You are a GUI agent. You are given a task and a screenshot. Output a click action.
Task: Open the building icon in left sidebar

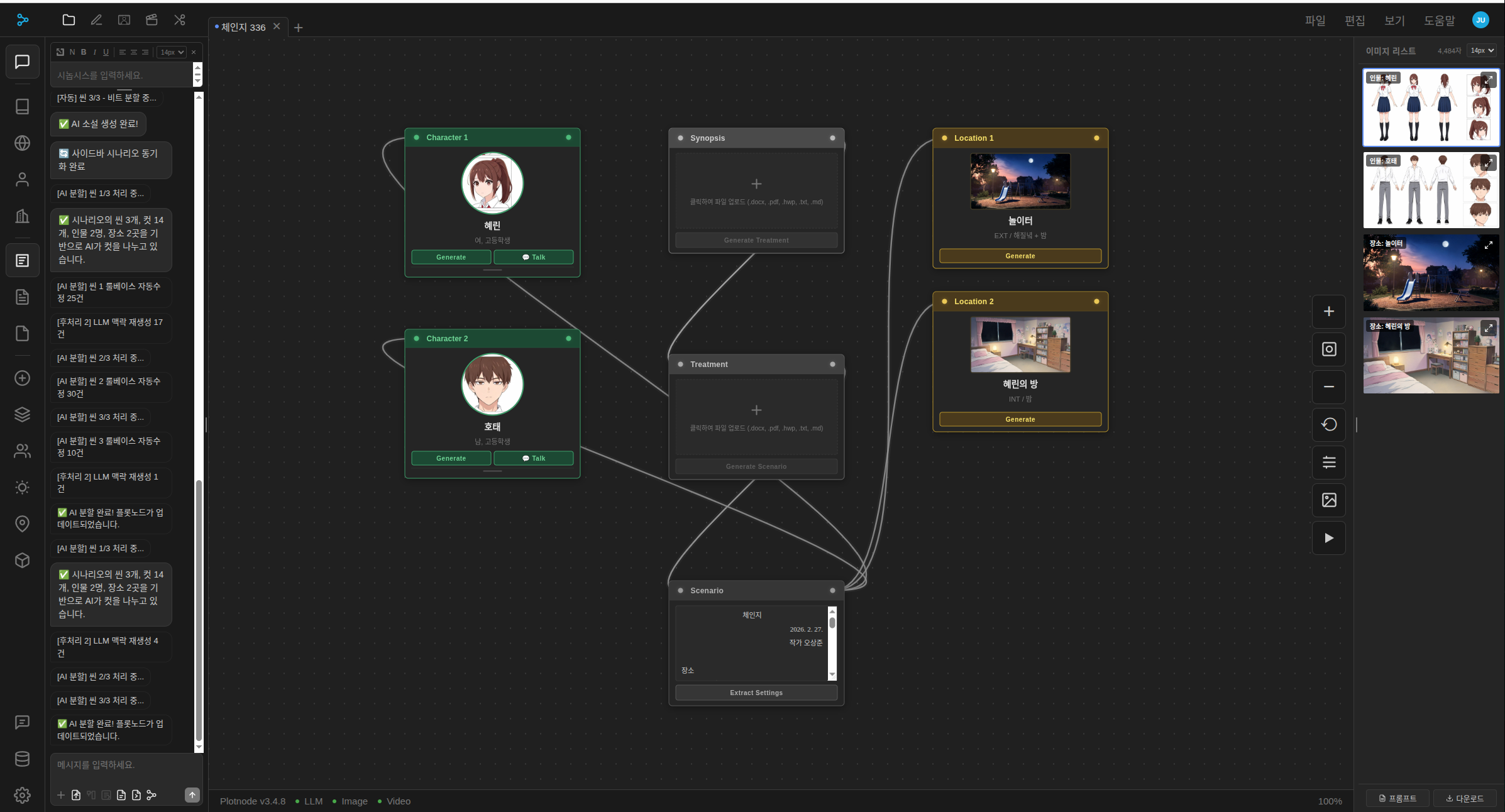(22, 216)
